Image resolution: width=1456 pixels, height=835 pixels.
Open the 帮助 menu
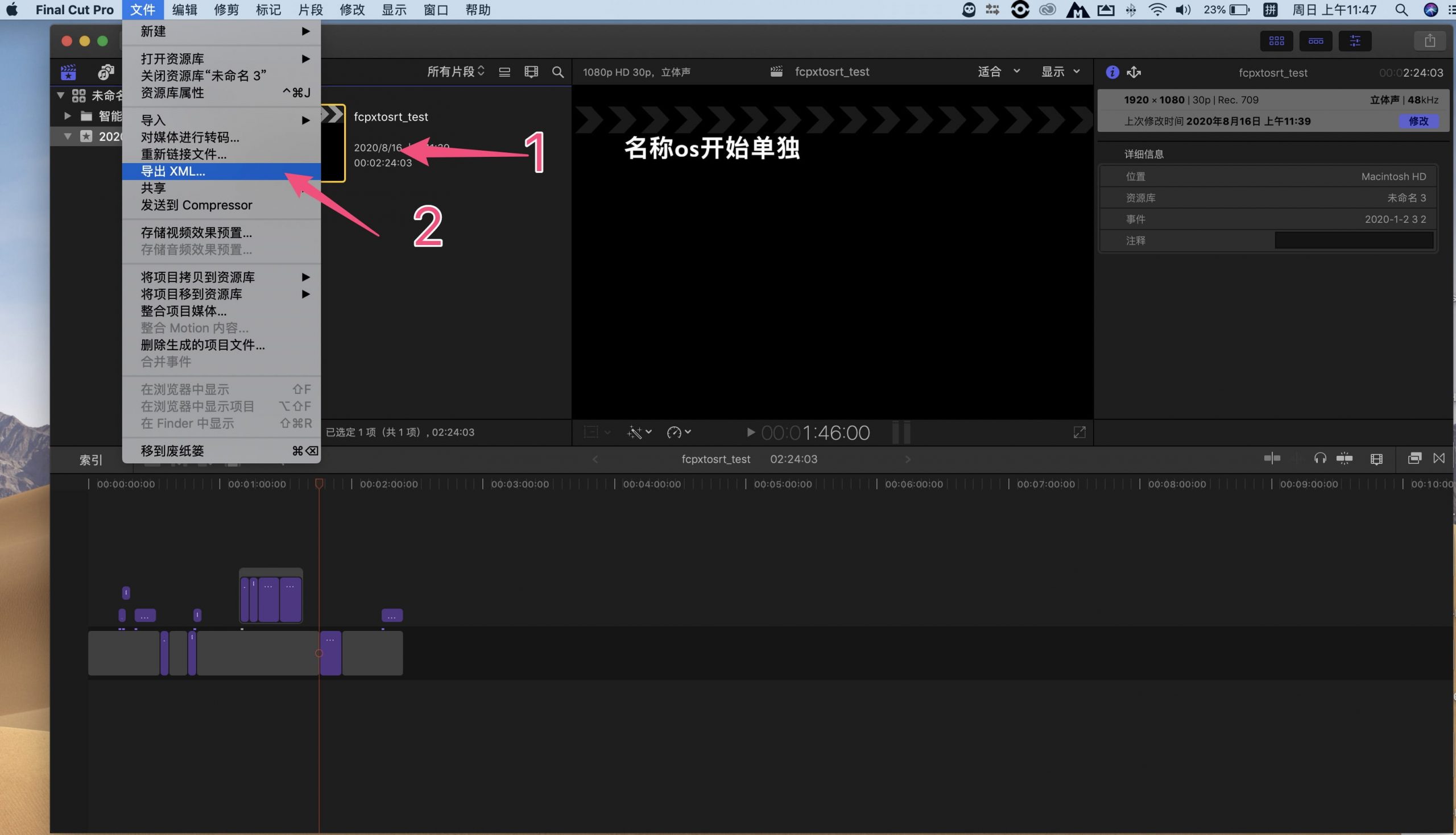(478, 10)
